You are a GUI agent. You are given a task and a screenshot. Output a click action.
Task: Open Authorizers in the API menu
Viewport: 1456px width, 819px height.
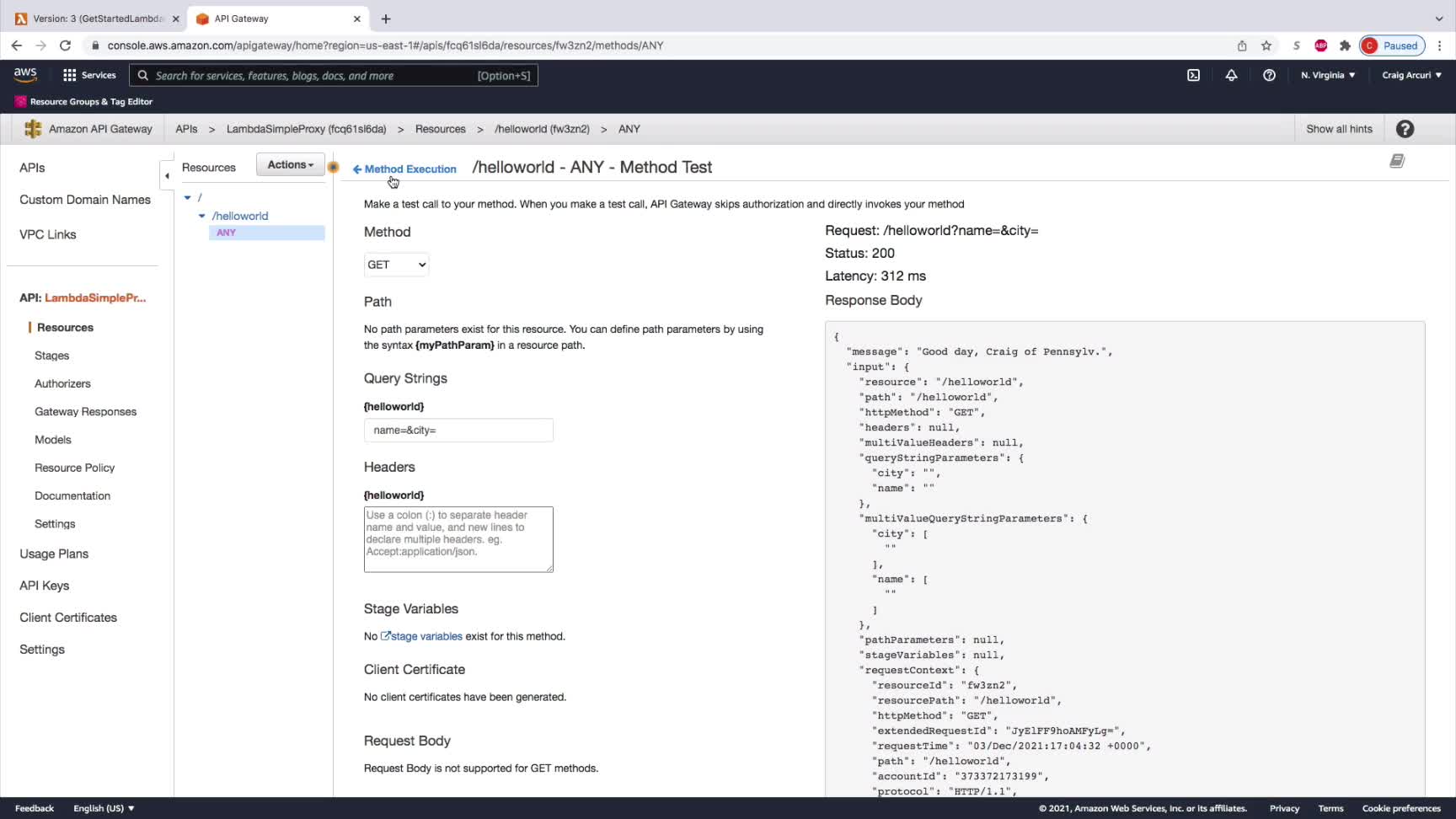[x=62, y=383]
